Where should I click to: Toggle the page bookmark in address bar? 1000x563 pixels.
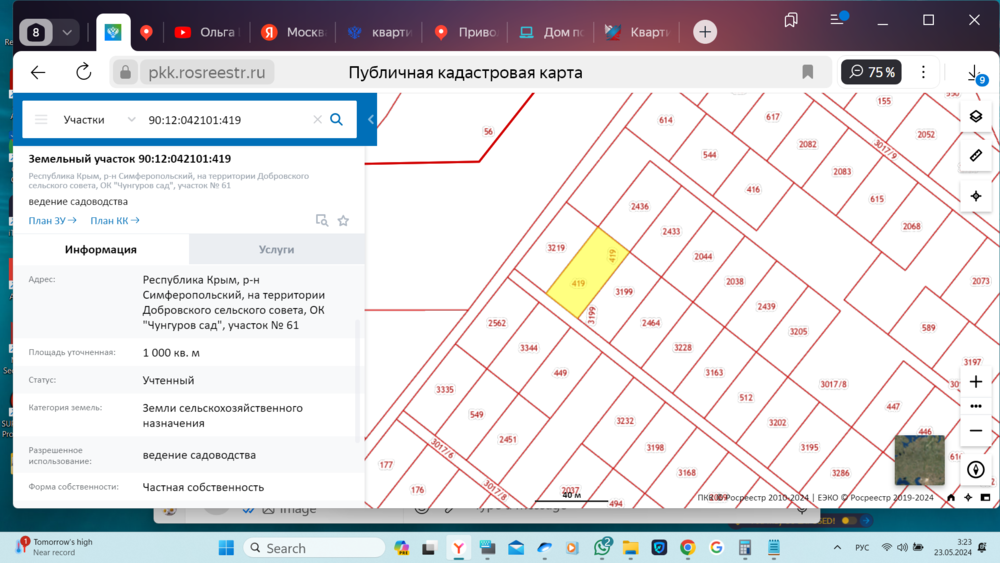pyautogui.click(x=808, y=72)
